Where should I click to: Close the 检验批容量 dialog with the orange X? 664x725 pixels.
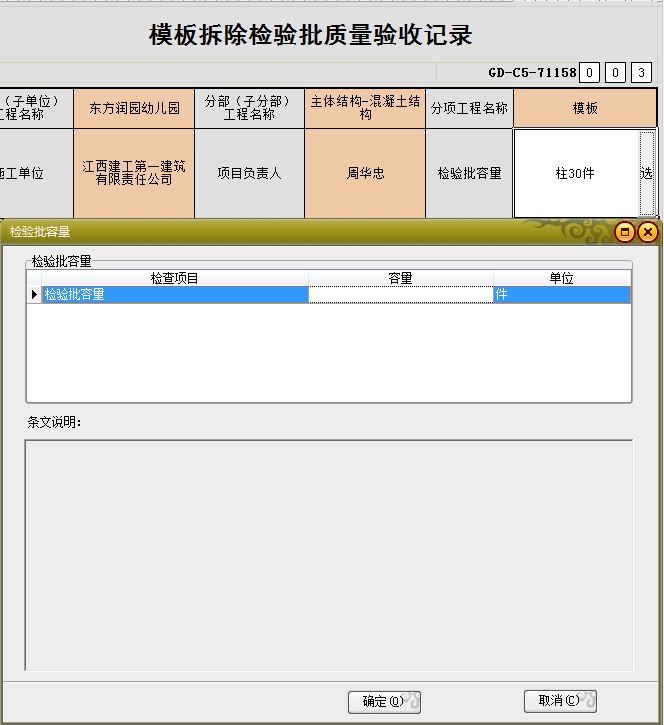[x=648, y=232]
